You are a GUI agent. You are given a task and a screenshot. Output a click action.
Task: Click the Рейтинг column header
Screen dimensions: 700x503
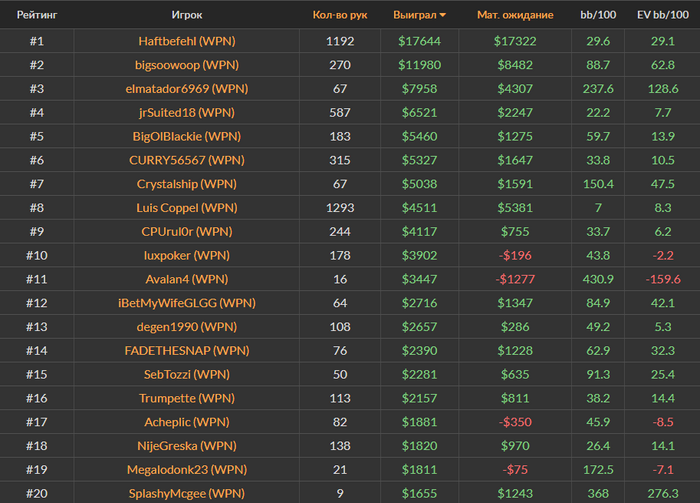pyautogui.click(x=37, y=16)
